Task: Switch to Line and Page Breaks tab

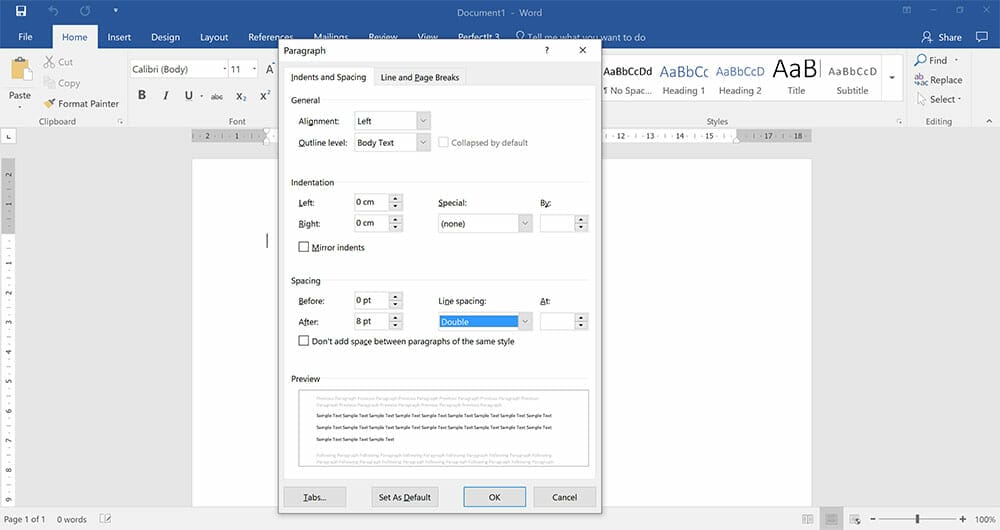Action: (420, 77)
